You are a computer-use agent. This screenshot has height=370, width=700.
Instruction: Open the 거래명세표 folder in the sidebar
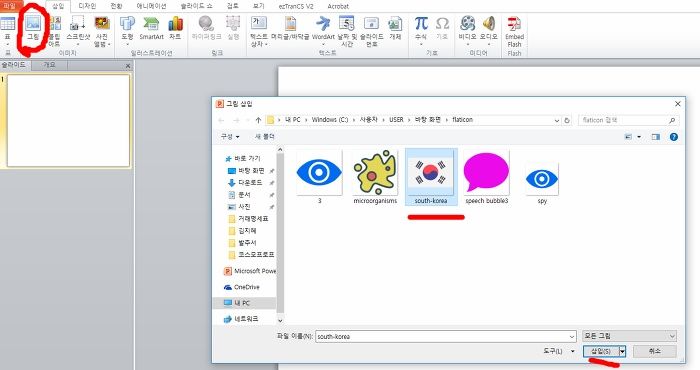point(248,219)
